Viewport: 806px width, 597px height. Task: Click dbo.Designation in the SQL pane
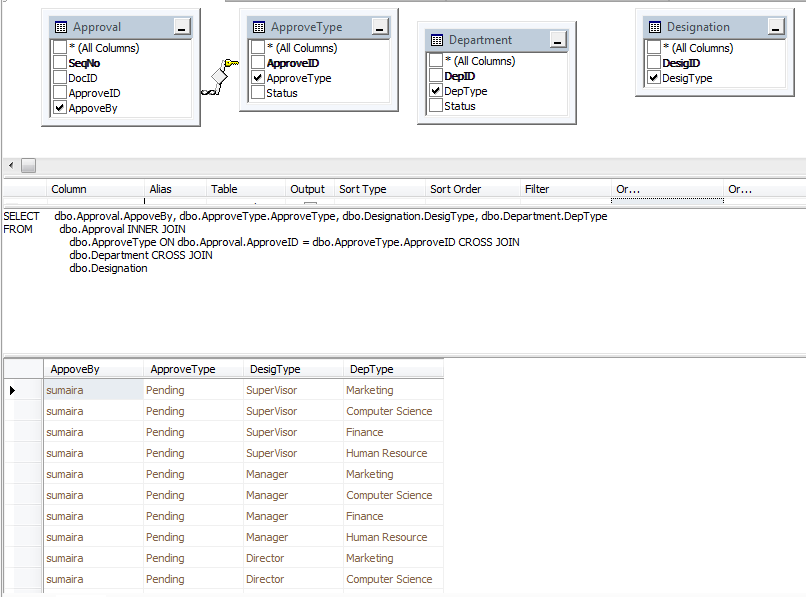click(x=108, y=268)
